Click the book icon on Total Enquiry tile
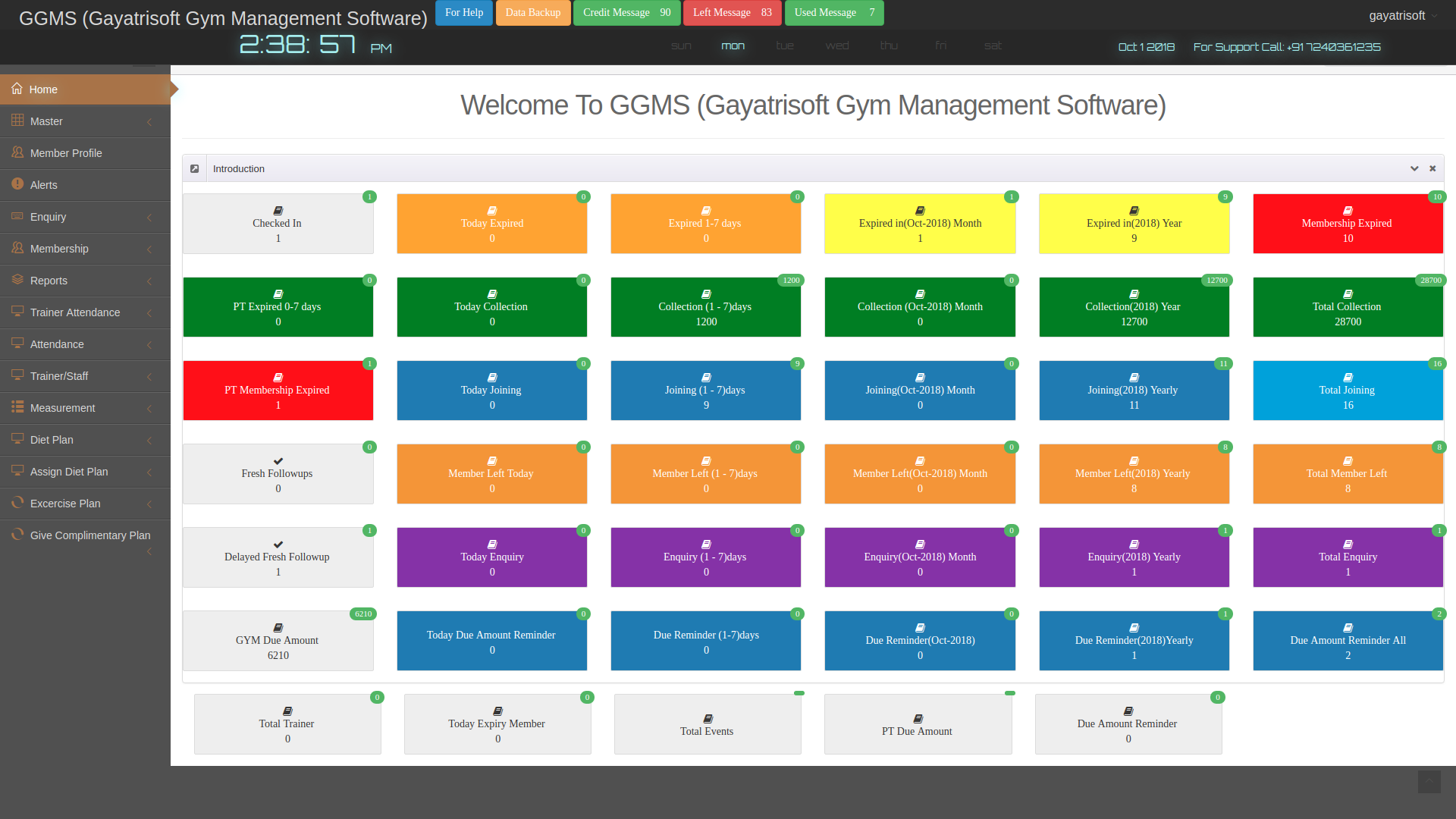This screenshot has height=819, width=1456. coord(1348,544)
